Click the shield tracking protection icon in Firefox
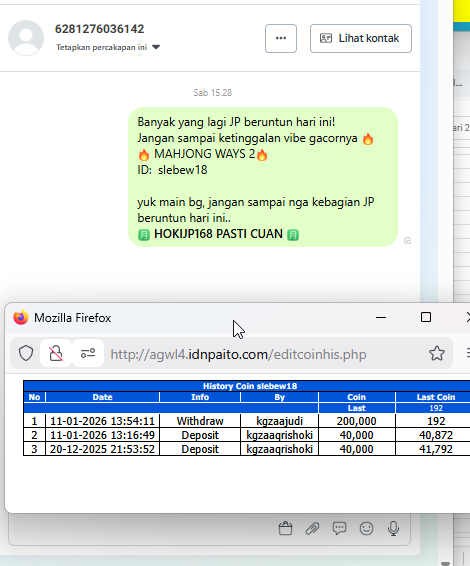 pos(26,353)
